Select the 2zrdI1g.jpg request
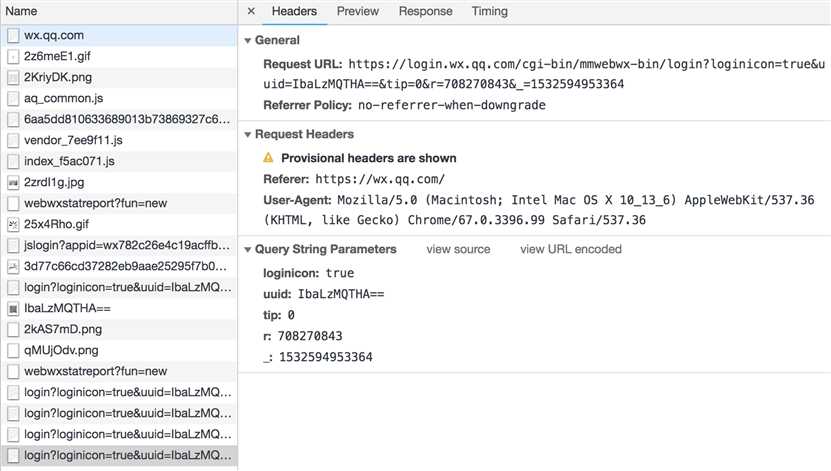This screenshot has height=471, width=831. [x=119, y=182]
